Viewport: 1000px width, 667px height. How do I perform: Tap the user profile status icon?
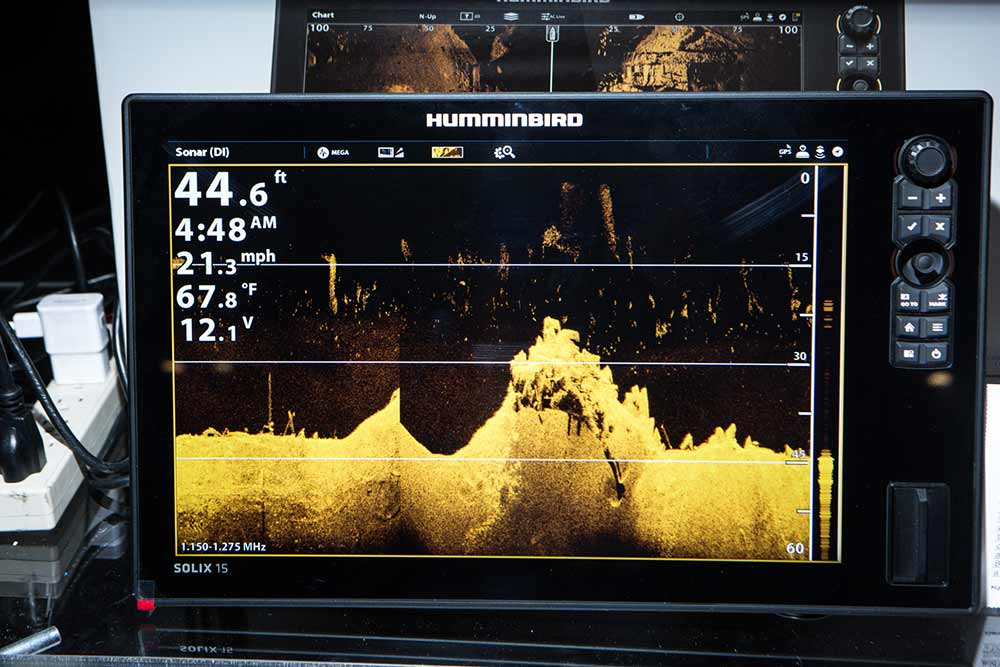pos(802,152)
